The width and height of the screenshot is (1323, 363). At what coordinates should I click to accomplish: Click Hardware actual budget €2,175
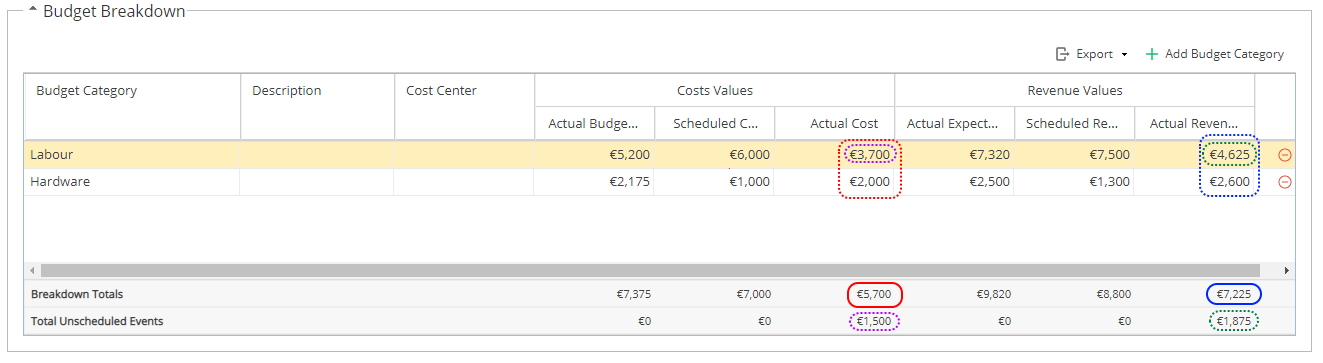pyautogui.click(x=629, y=182)
